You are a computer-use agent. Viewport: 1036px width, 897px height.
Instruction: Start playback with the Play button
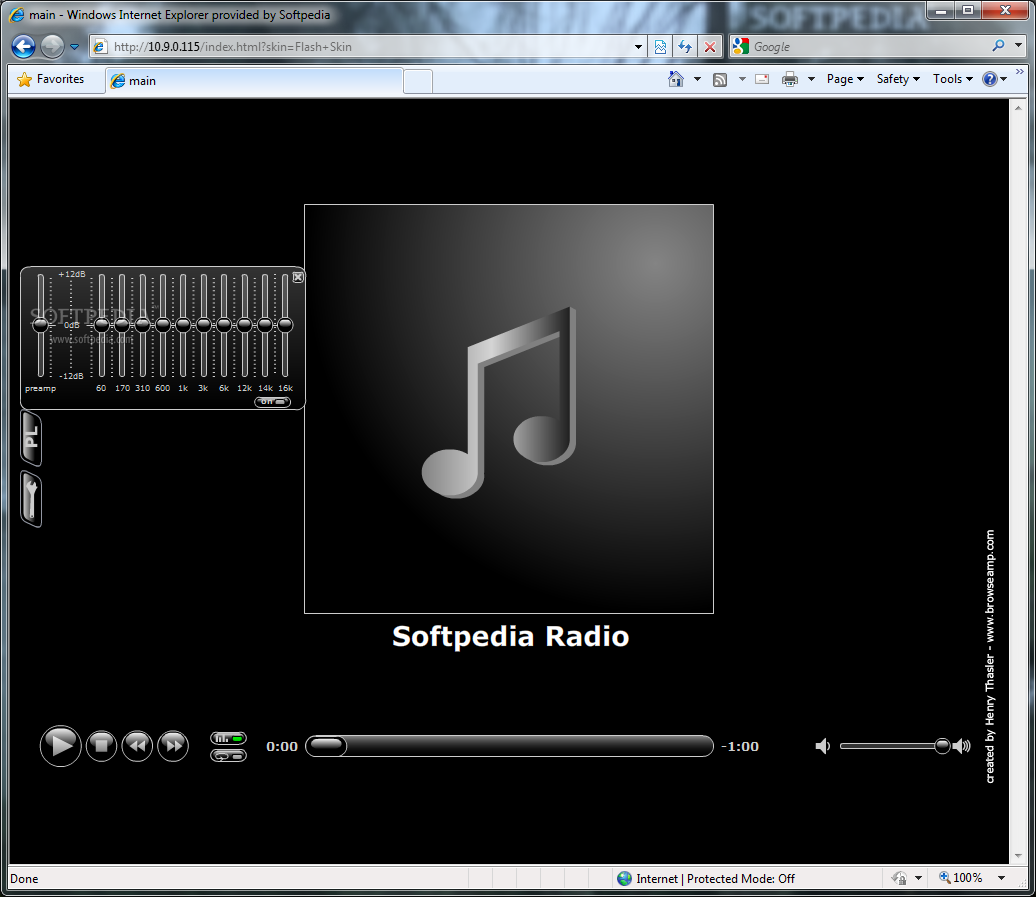[x=61, y=746]
